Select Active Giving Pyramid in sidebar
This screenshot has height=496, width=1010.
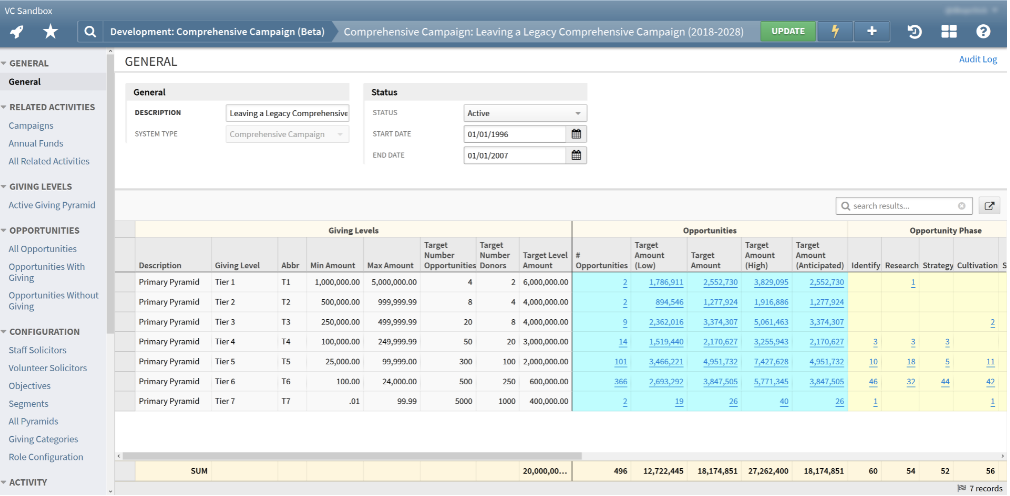tap(52, 205)
